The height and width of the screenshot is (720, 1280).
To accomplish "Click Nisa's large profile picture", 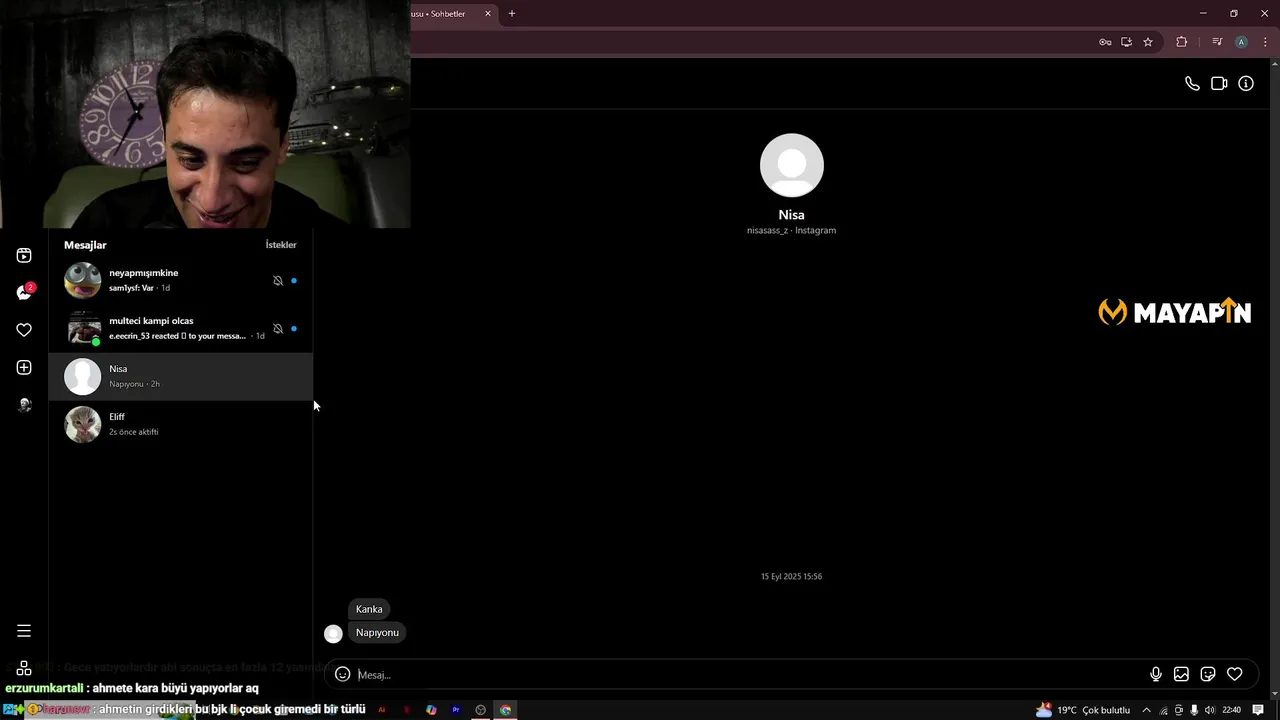I will 792,165.
